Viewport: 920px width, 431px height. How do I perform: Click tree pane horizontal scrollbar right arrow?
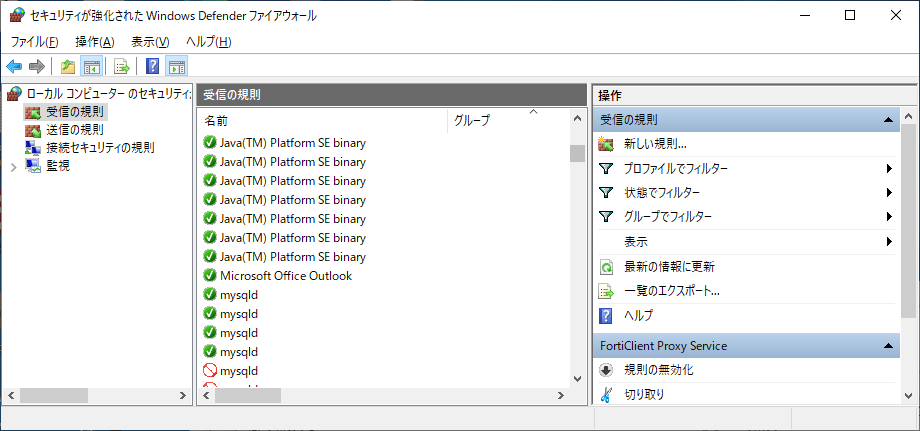click(x=182, y=396)
